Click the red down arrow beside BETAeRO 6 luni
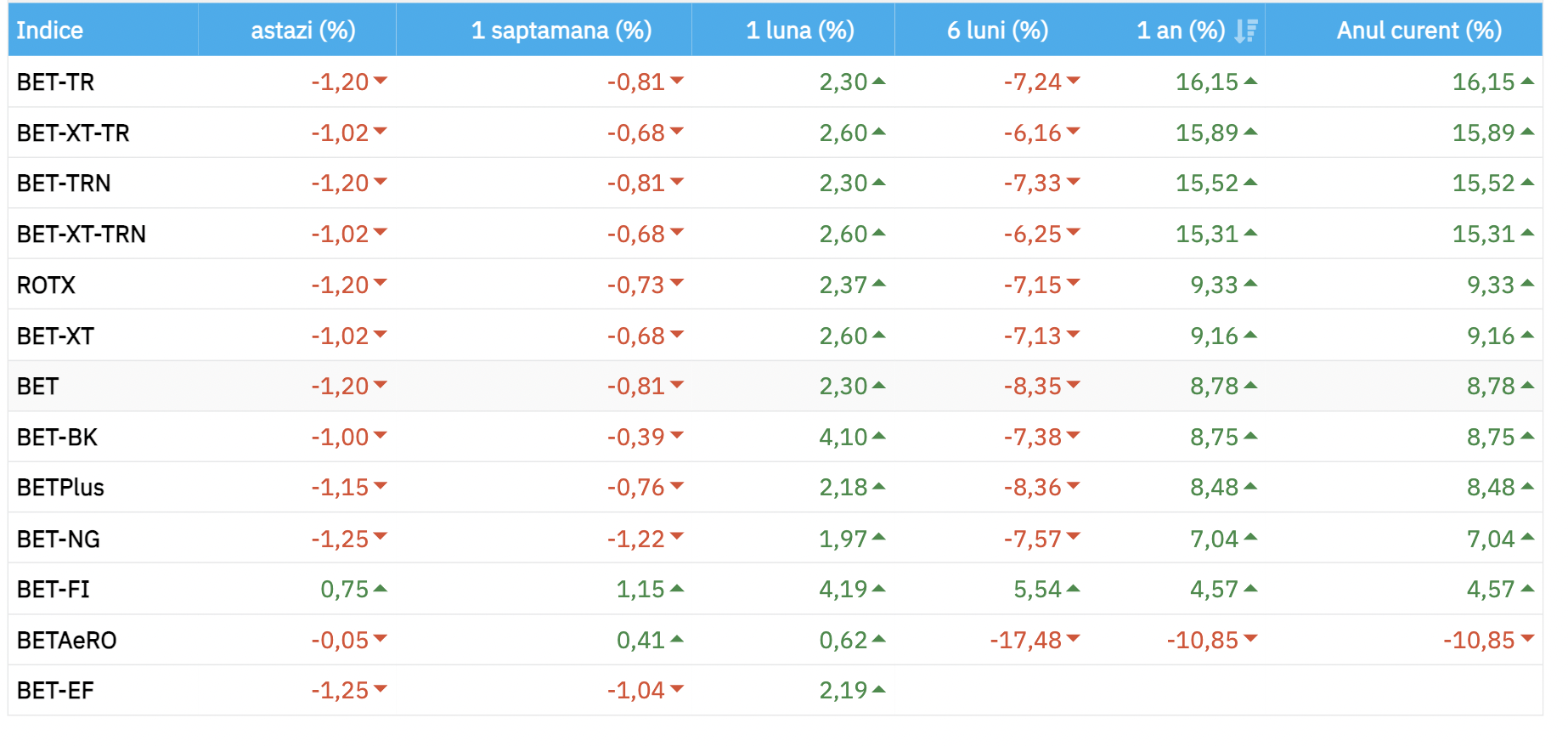Viewport: 1568px width, 746px height. click(1073, 638)
